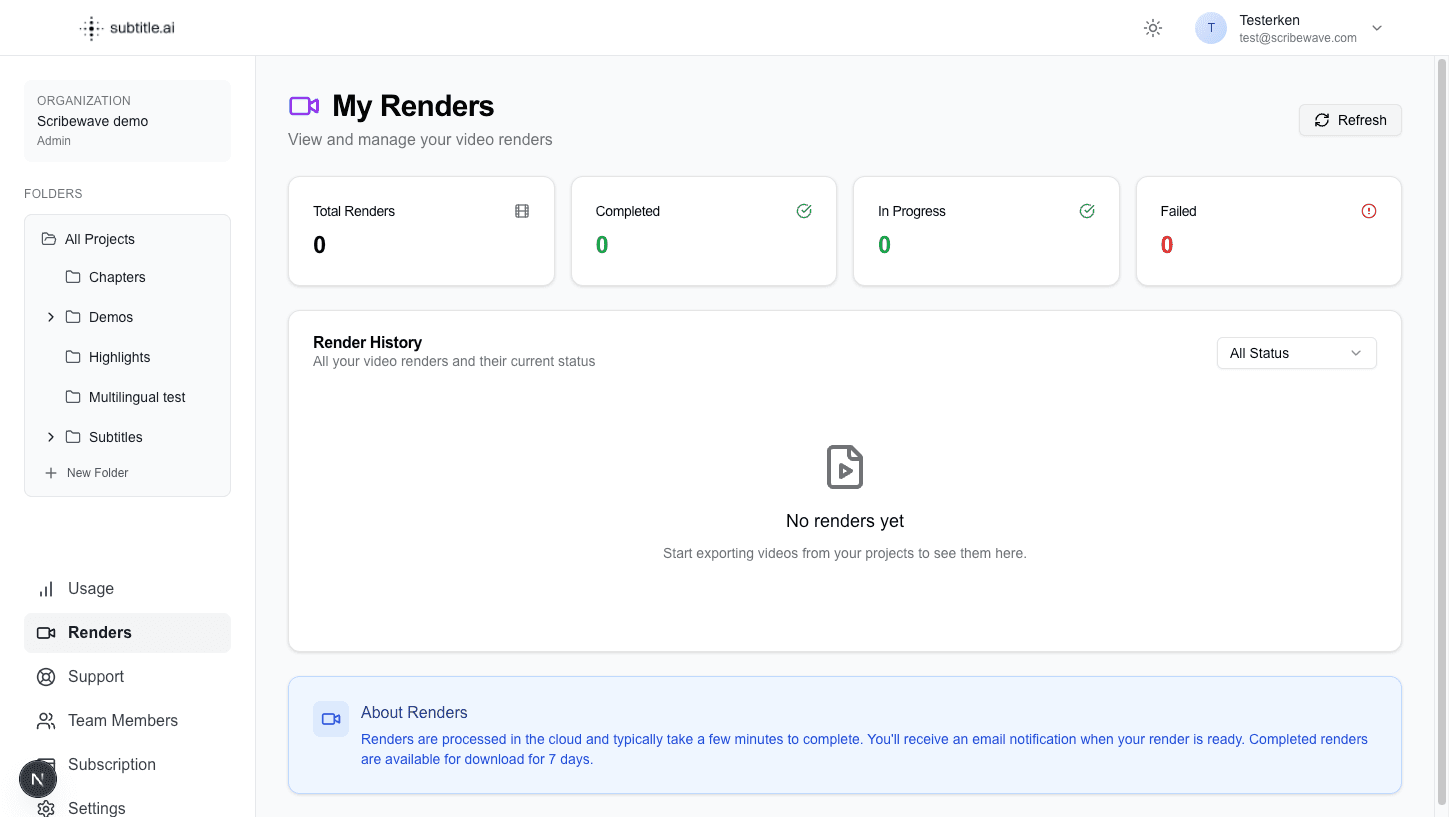The image size is (1449, 817).
Task: Click the Total Renders film icon
Action: pyautogui.click(x=521, y=211)
